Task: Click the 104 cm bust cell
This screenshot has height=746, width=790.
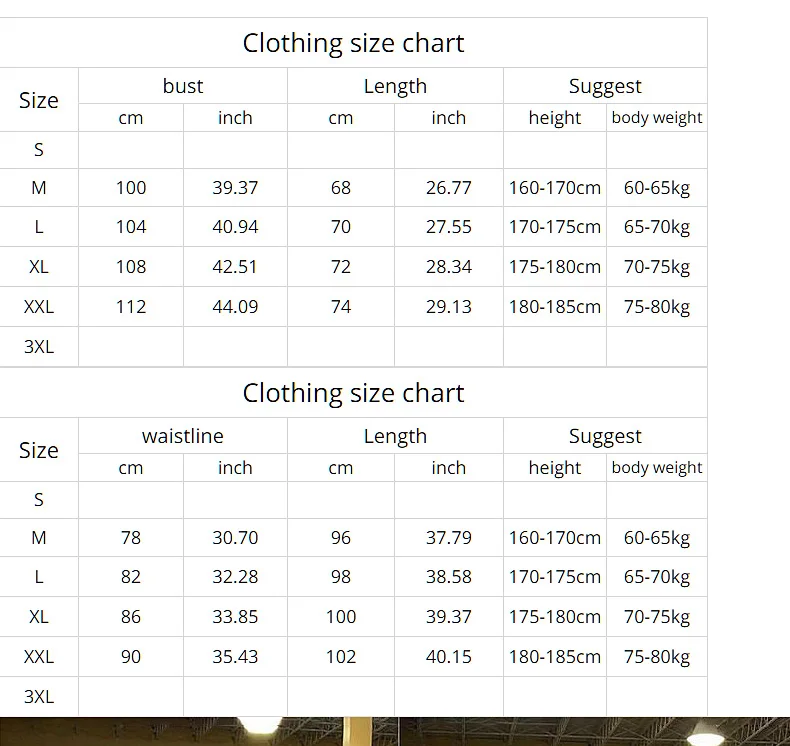Action: (131, 227)
